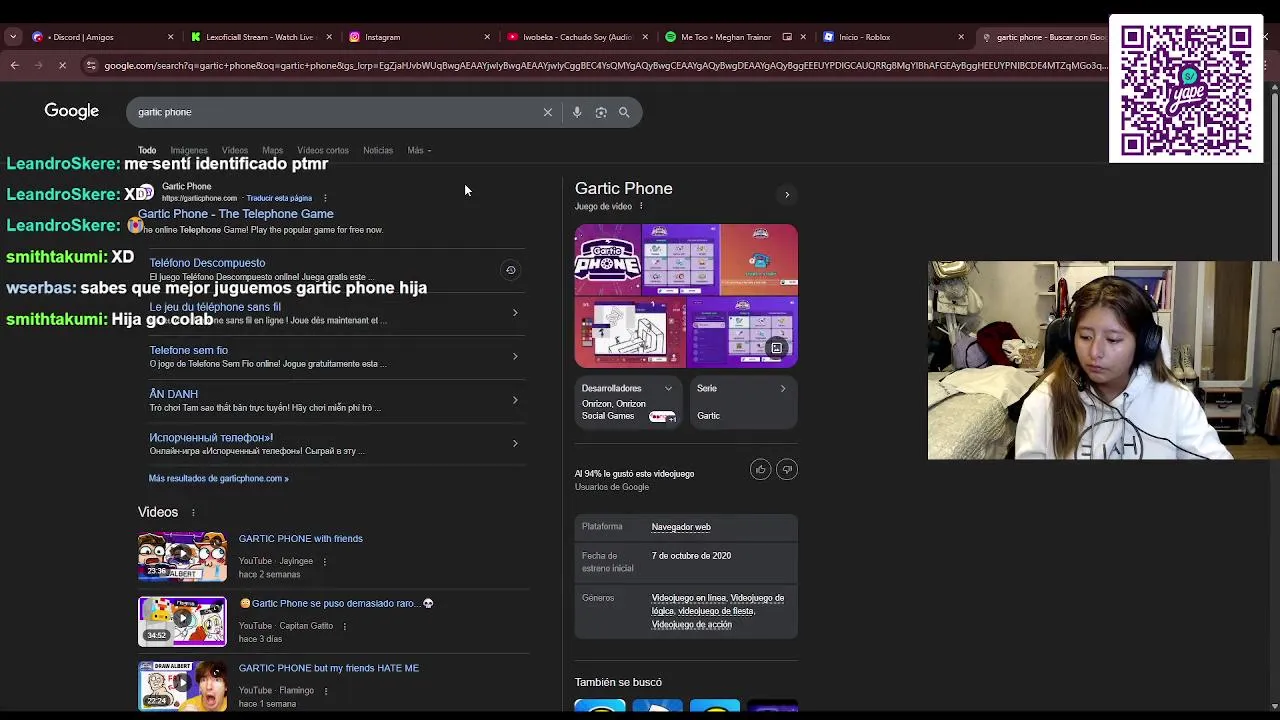The image size is (1280, 720).
Task: Play Gartic Phone se puso demasiado raro thumbnail
Action: tap(182, 622)
